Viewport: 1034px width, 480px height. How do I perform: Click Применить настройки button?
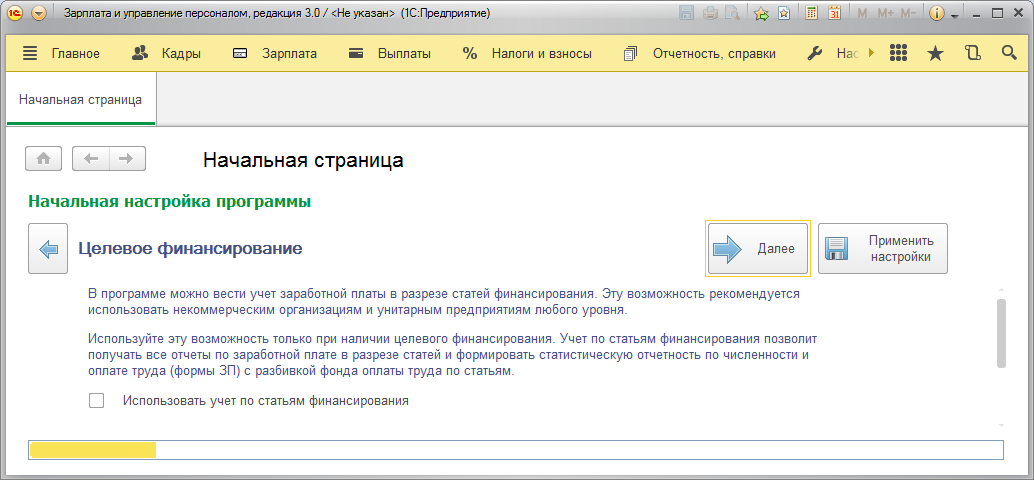[x=882, y=249]
